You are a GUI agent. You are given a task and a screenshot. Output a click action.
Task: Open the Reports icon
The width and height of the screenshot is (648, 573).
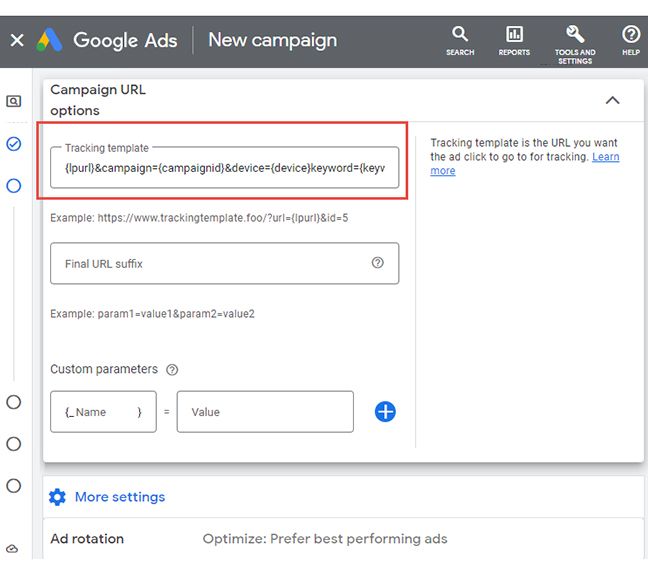click(514, 41)
